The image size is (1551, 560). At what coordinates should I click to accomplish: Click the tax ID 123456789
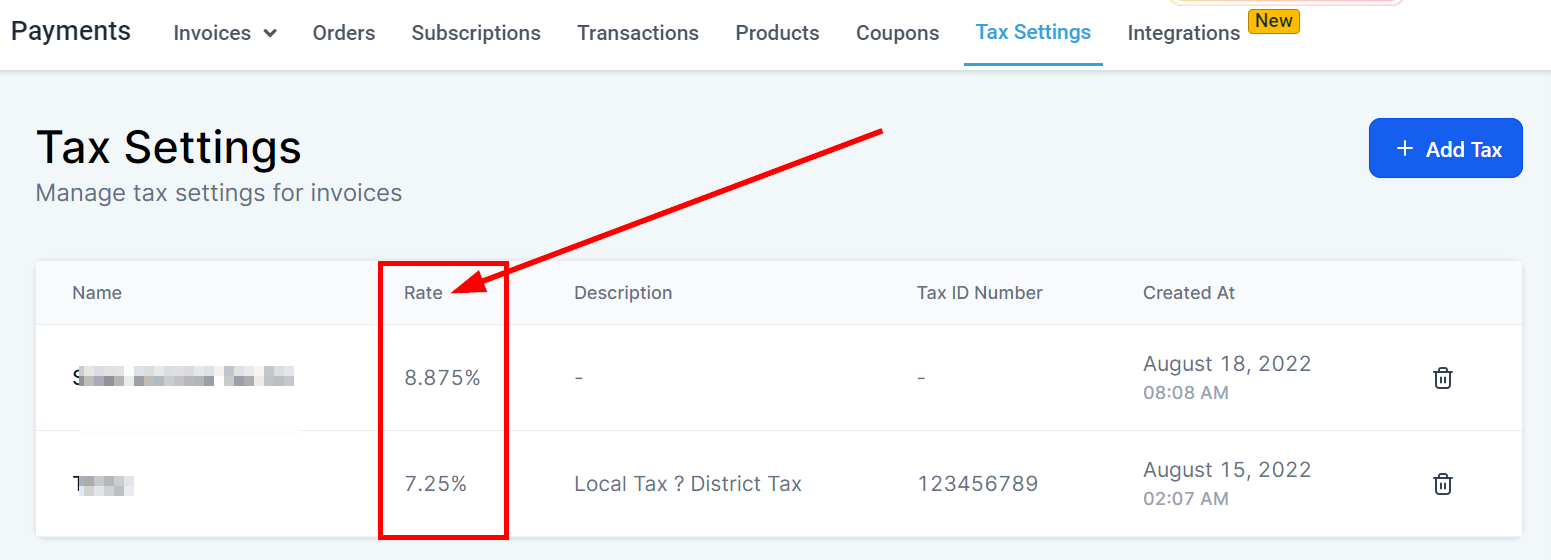click(977, 484)
